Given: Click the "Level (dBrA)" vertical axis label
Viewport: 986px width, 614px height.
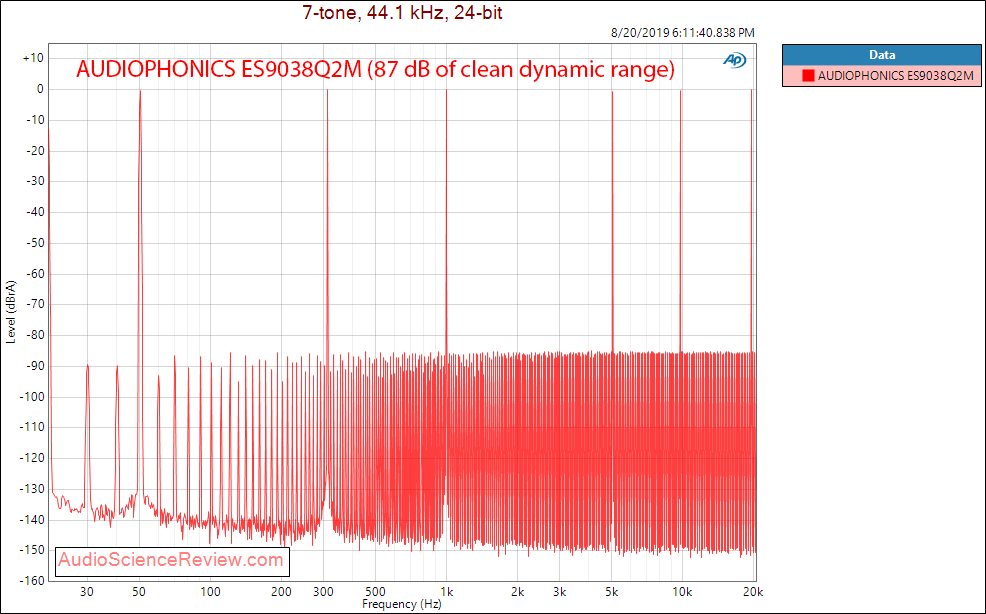Looking at the screenshot, I should (11, 312).
